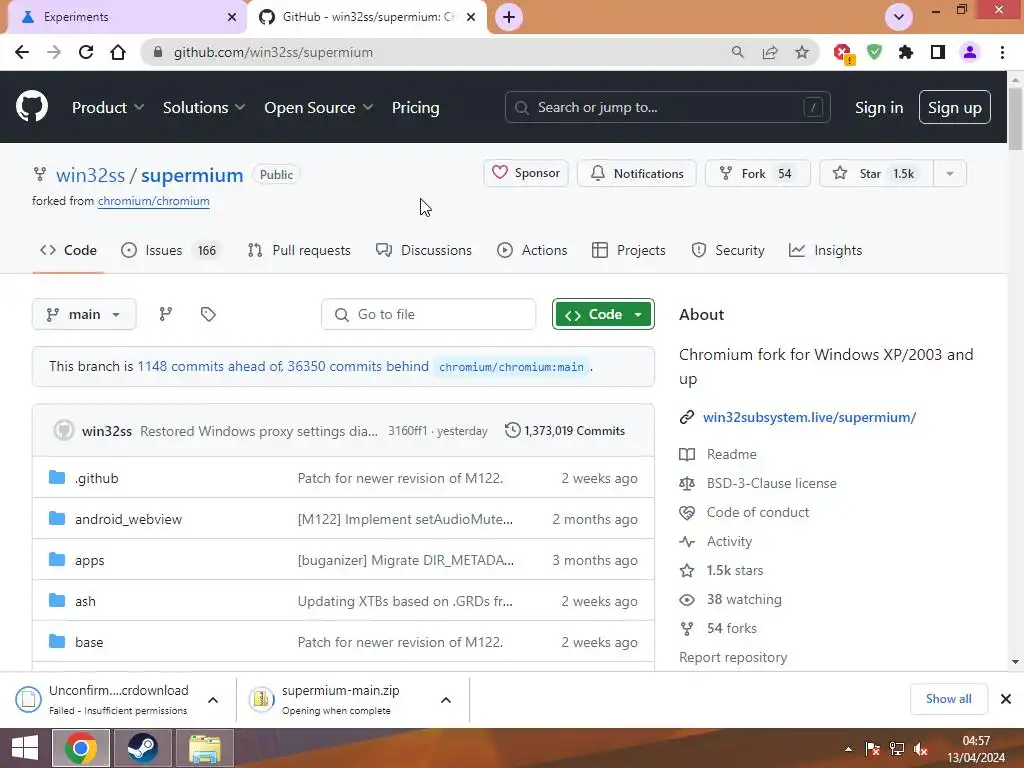The width and height of the screenshot is (1024, 768).
Task: Open the BSD-3-Clause license link
Action: [771, 483]
